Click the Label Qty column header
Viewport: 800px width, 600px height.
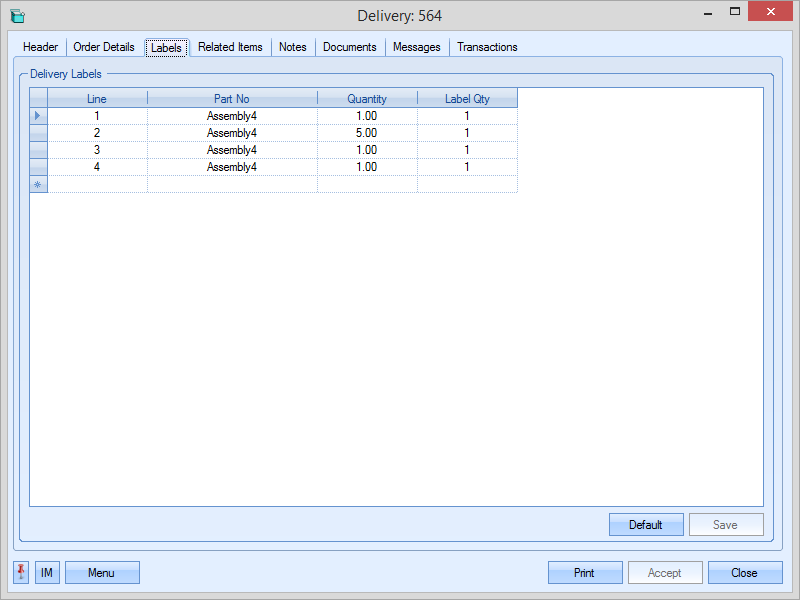point(467,99)
